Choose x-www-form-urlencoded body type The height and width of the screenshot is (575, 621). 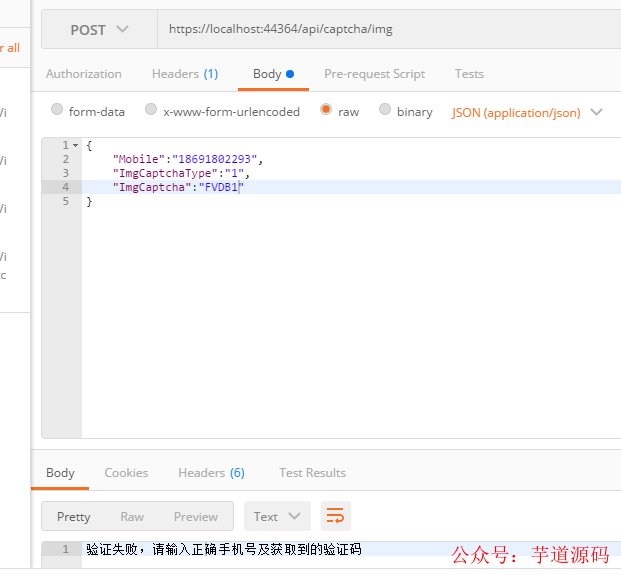[x=151, y=109]
